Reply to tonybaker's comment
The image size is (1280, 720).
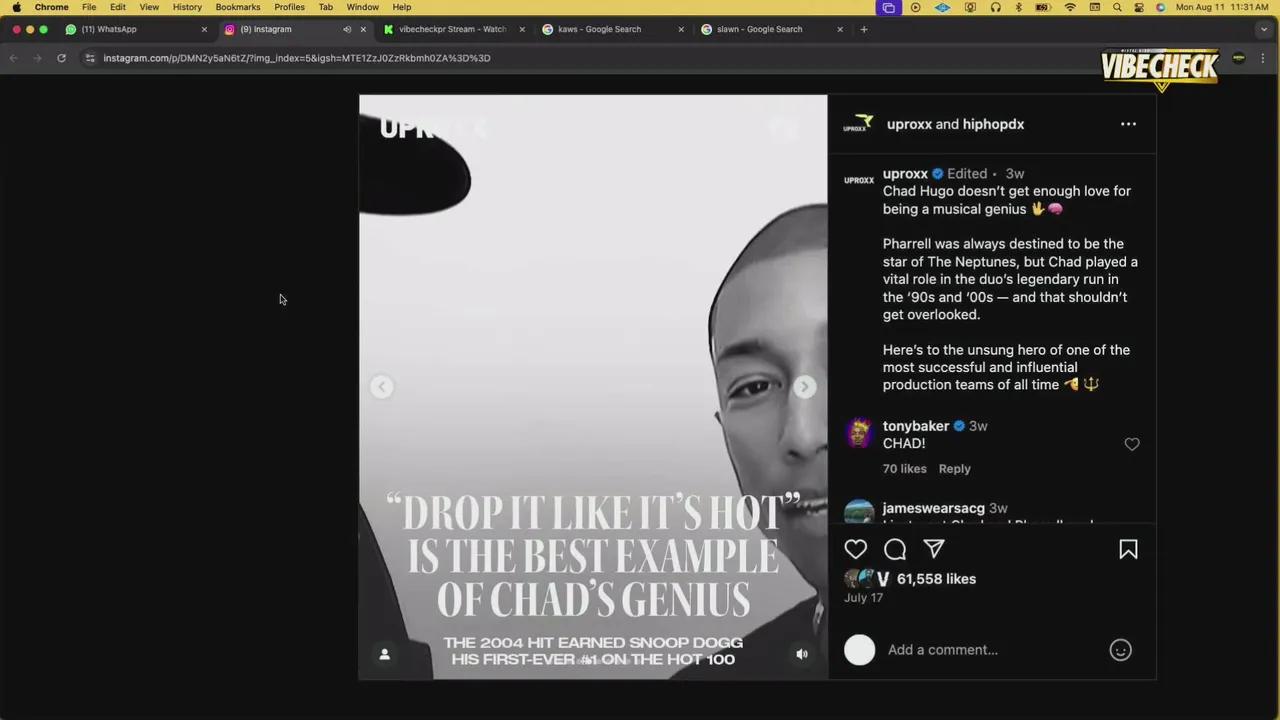(x=954, y=468)
